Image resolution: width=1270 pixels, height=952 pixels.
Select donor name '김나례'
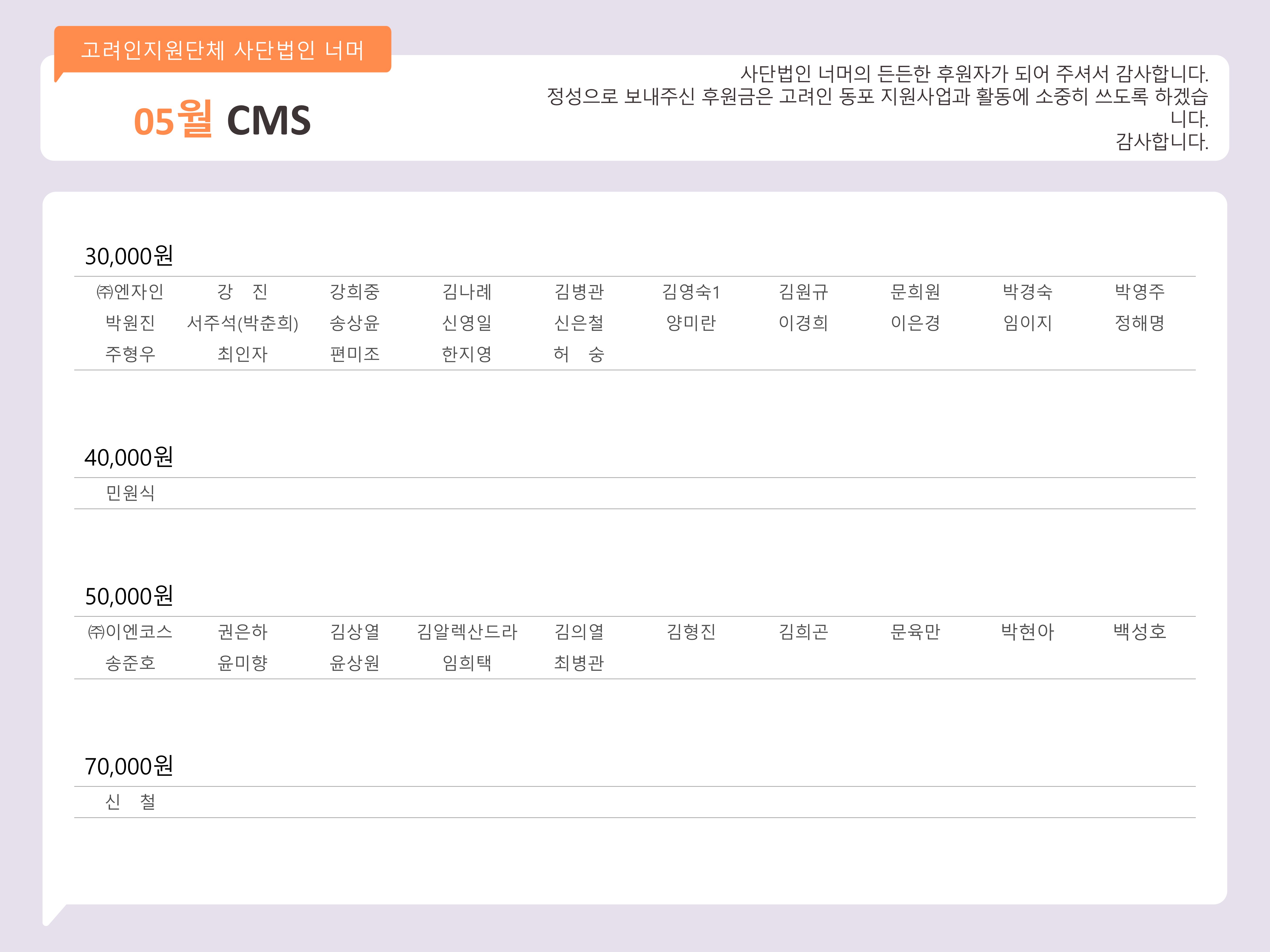(467, 292)
